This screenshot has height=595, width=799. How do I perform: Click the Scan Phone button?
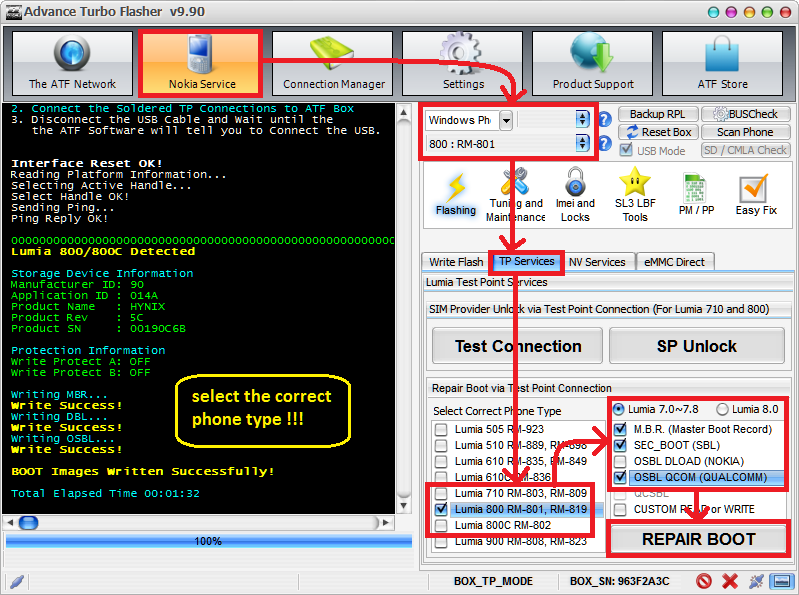[745, 132]
